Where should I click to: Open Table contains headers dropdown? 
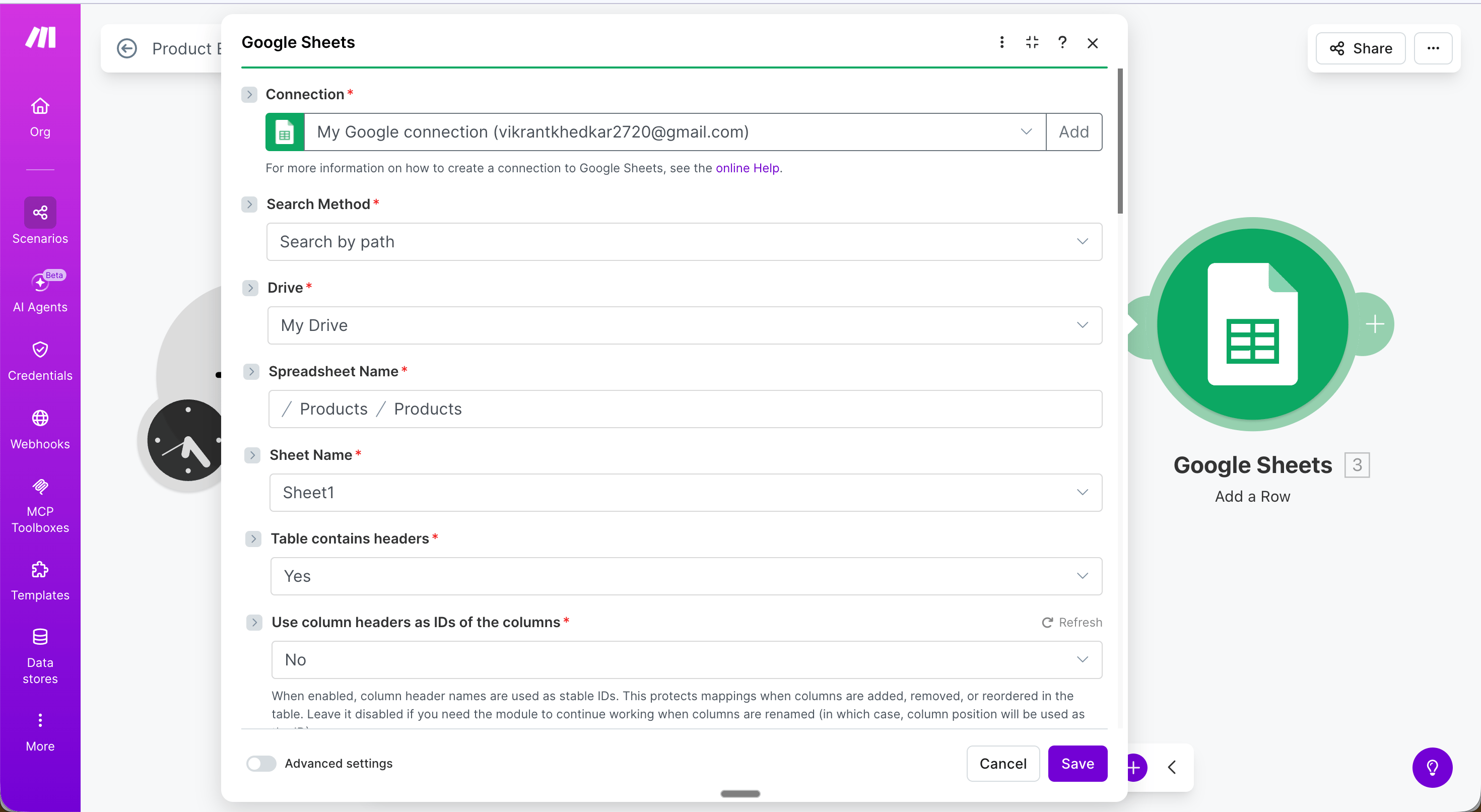pyautogui.click(x=686, y=576)
